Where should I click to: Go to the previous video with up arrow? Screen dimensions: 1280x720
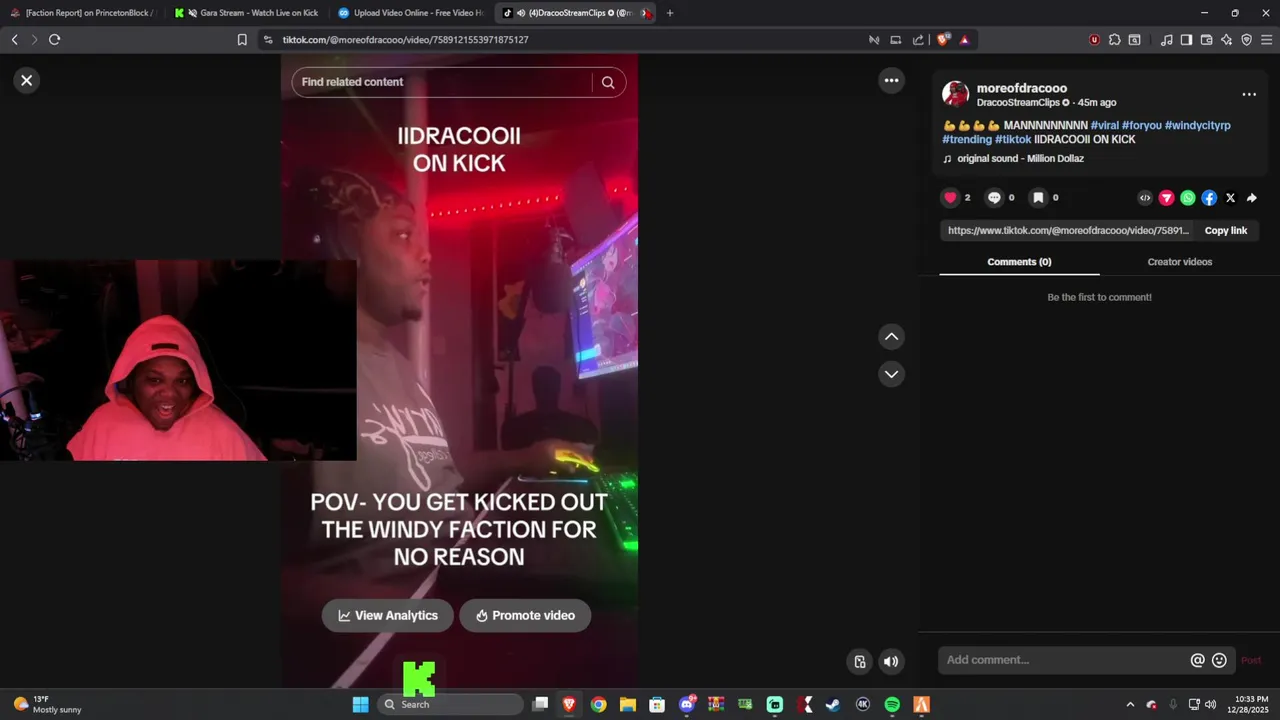(891, 337)
